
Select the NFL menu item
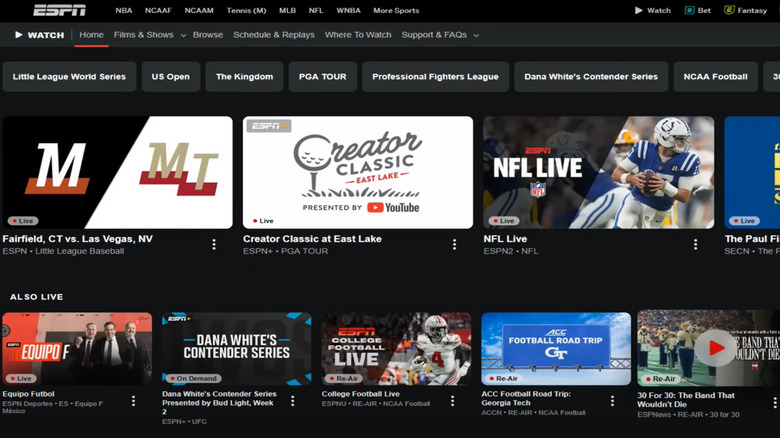[315, 10]
